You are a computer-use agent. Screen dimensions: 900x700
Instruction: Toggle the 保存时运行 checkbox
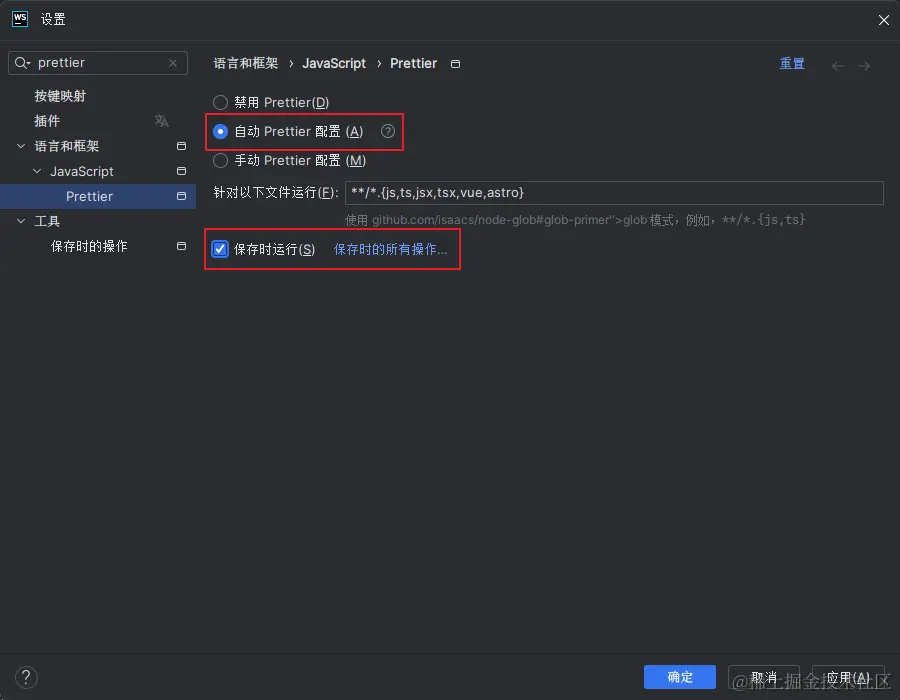(x=220, y=249)
